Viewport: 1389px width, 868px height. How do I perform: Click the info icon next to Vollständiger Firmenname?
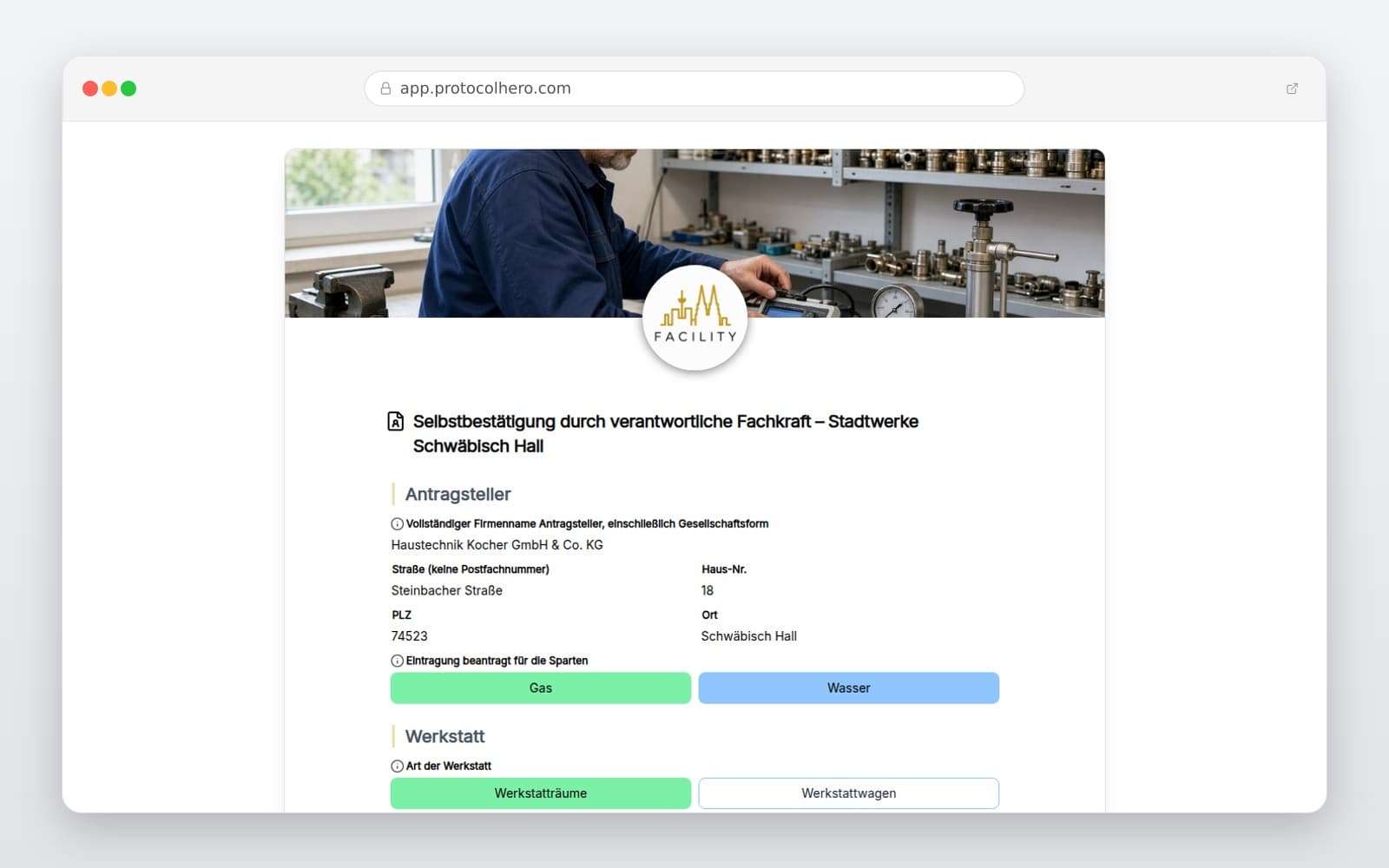pyautogui.click(x=397, y=524)
